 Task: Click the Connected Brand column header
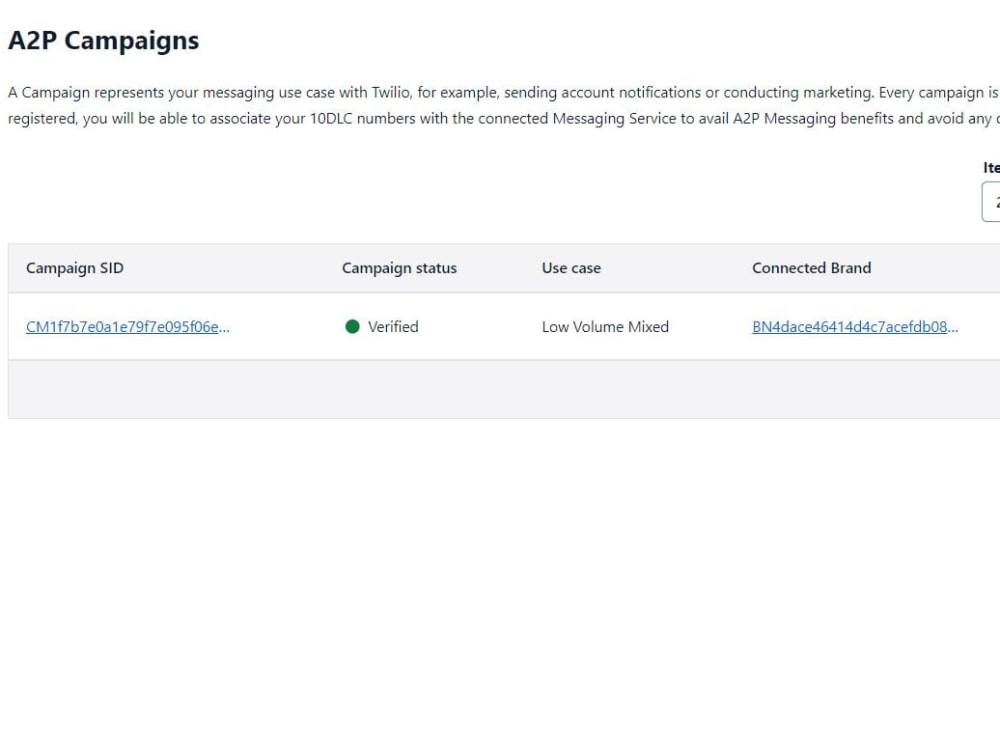coord(811,268)
